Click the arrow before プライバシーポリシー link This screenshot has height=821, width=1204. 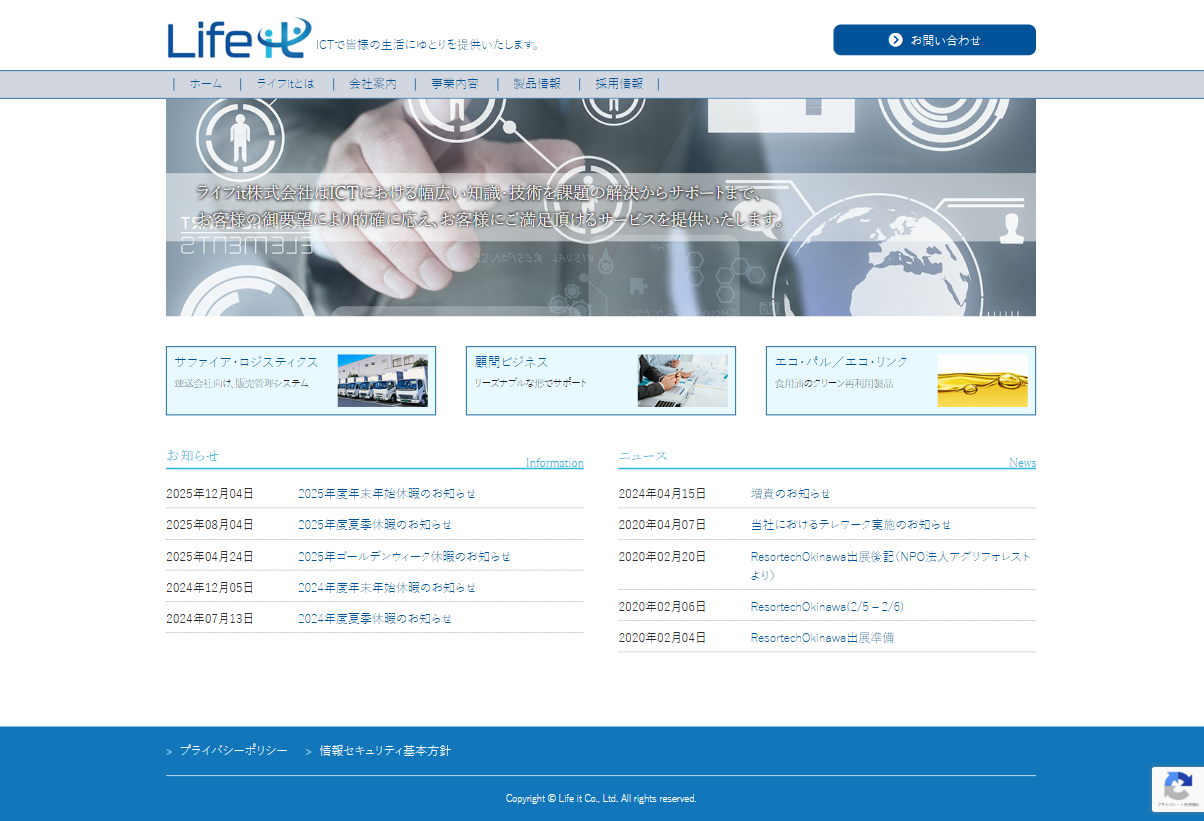[x=169, y=749]
